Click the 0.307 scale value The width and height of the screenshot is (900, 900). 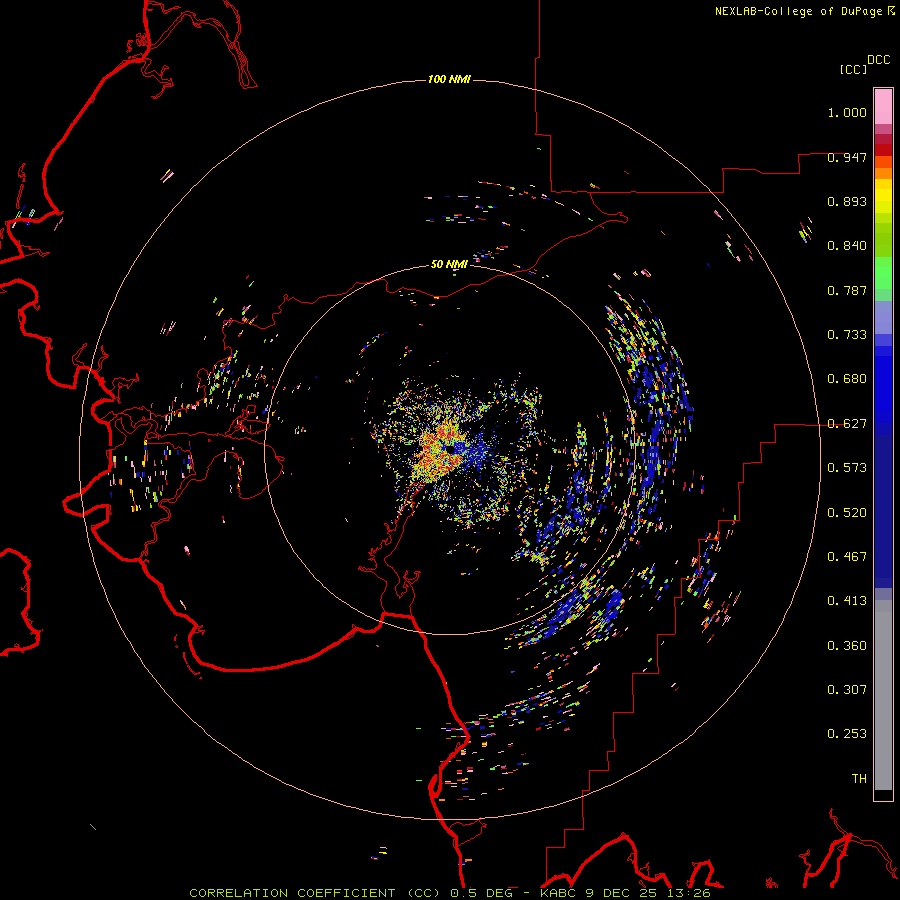click(847, 690)
